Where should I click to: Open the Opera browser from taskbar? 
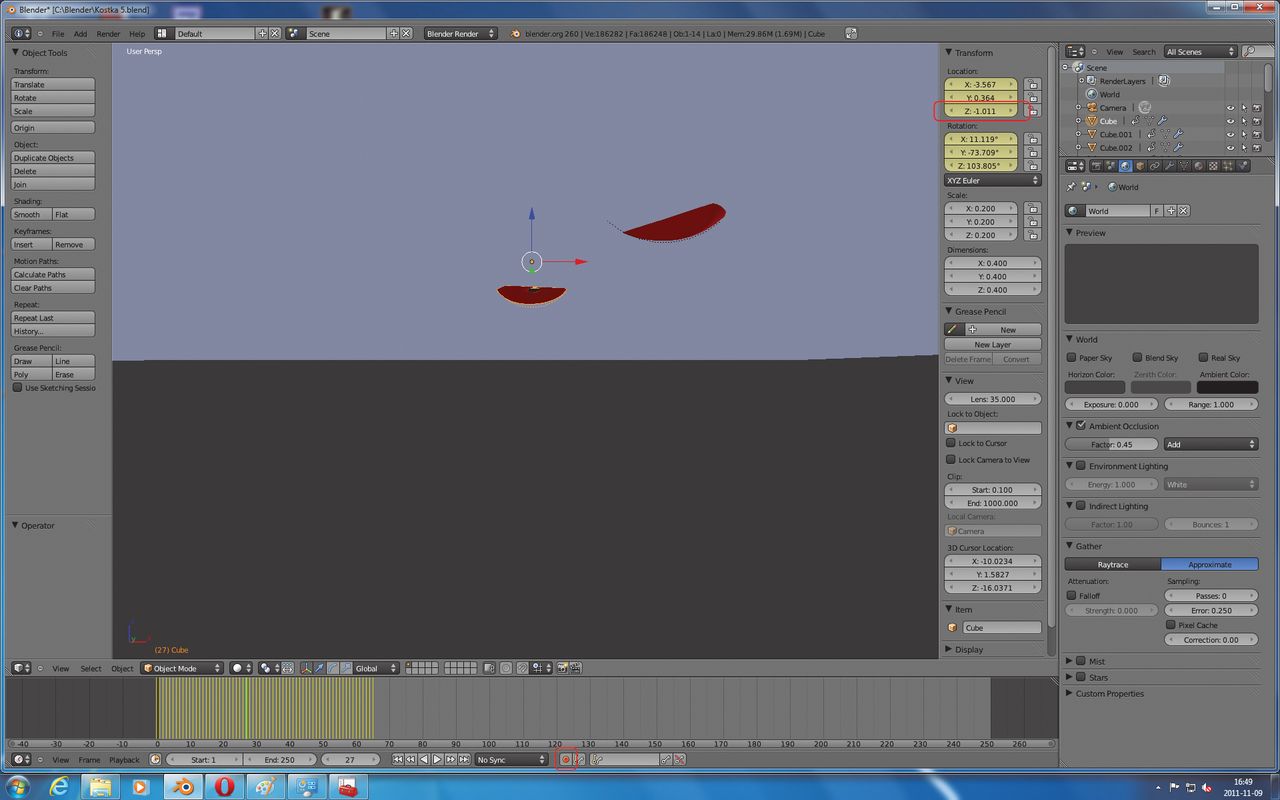[224, 786]
